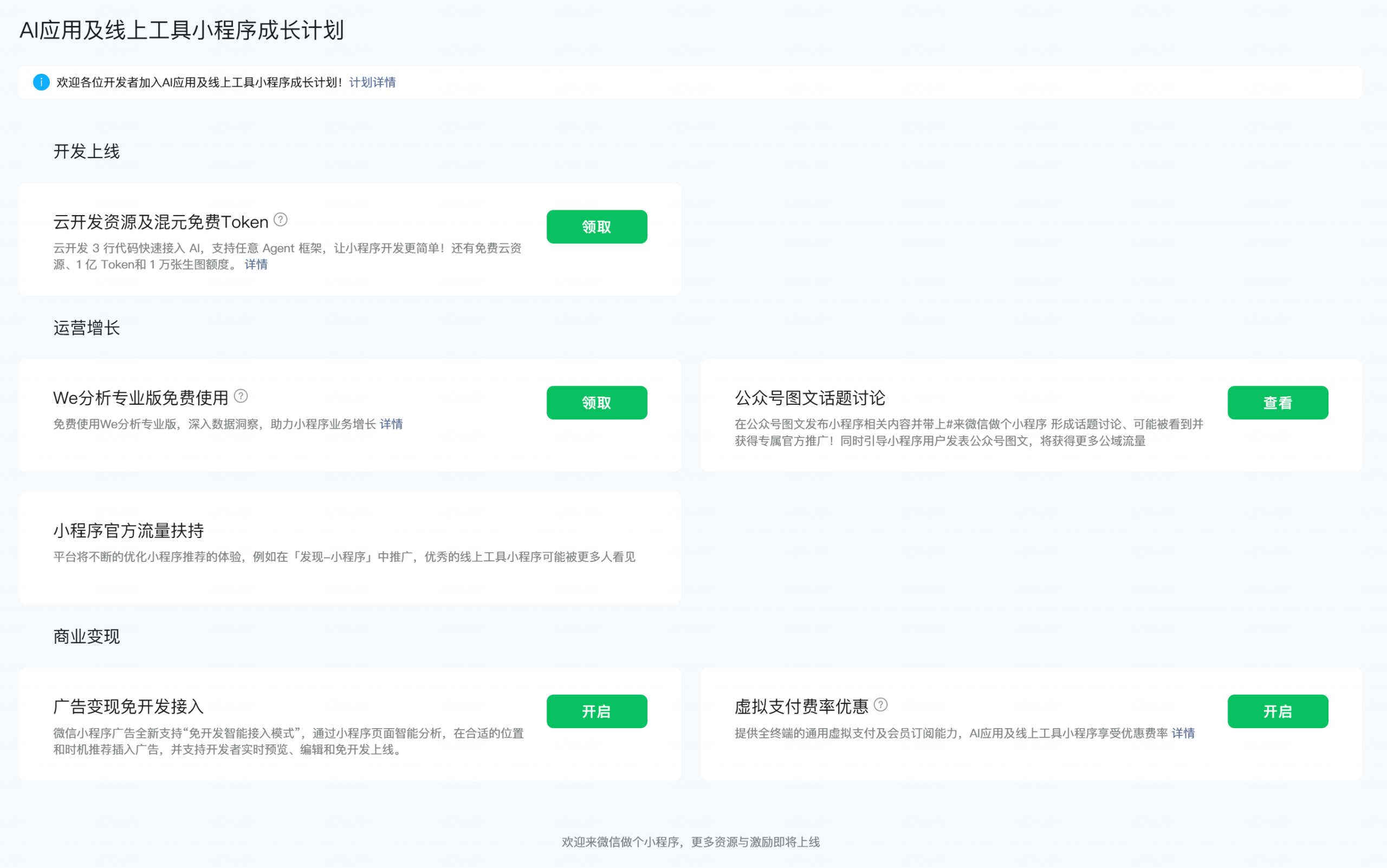Screen dimensions: 1387x868
Task: Open the 详情 link in We分析 card
Action: coord(391,424)
